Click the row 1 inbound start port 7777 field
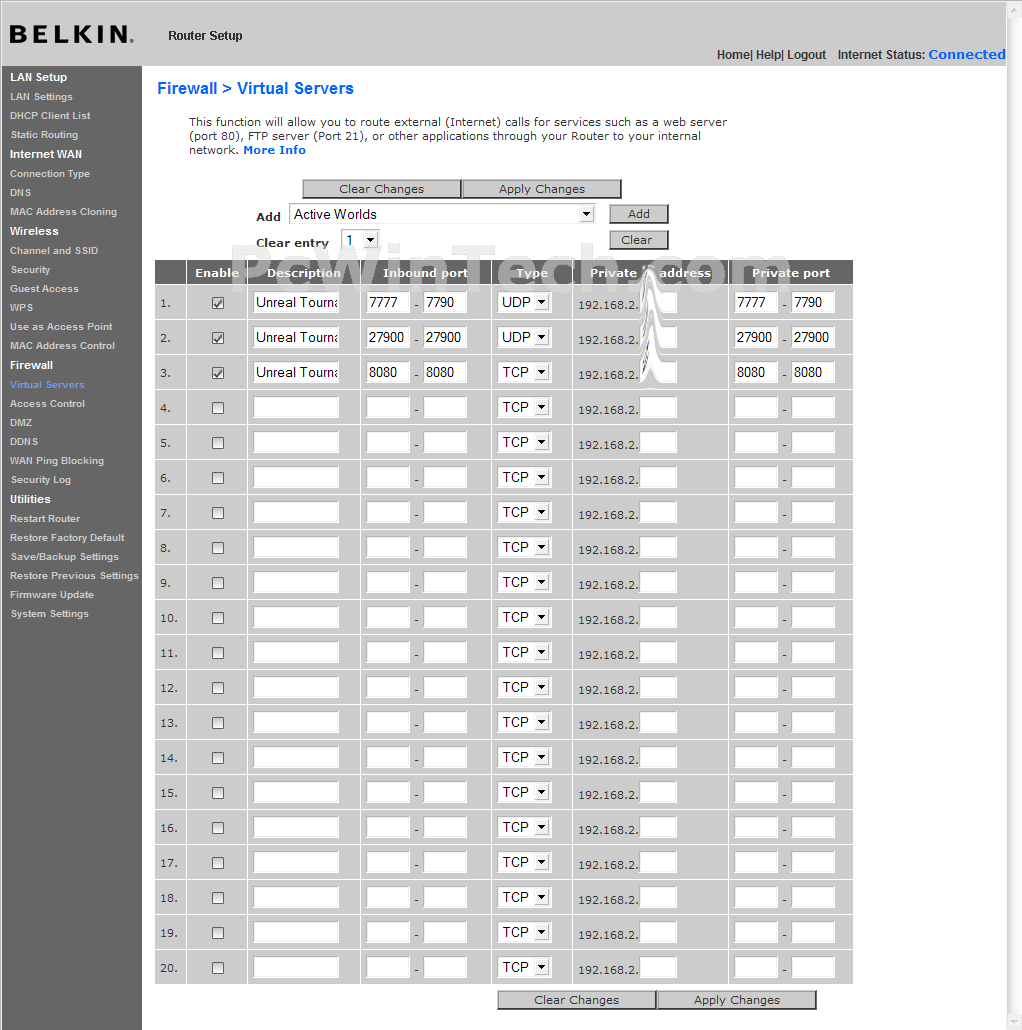The height and width of the screenshot is (1030, 1022). pos(388,302)
